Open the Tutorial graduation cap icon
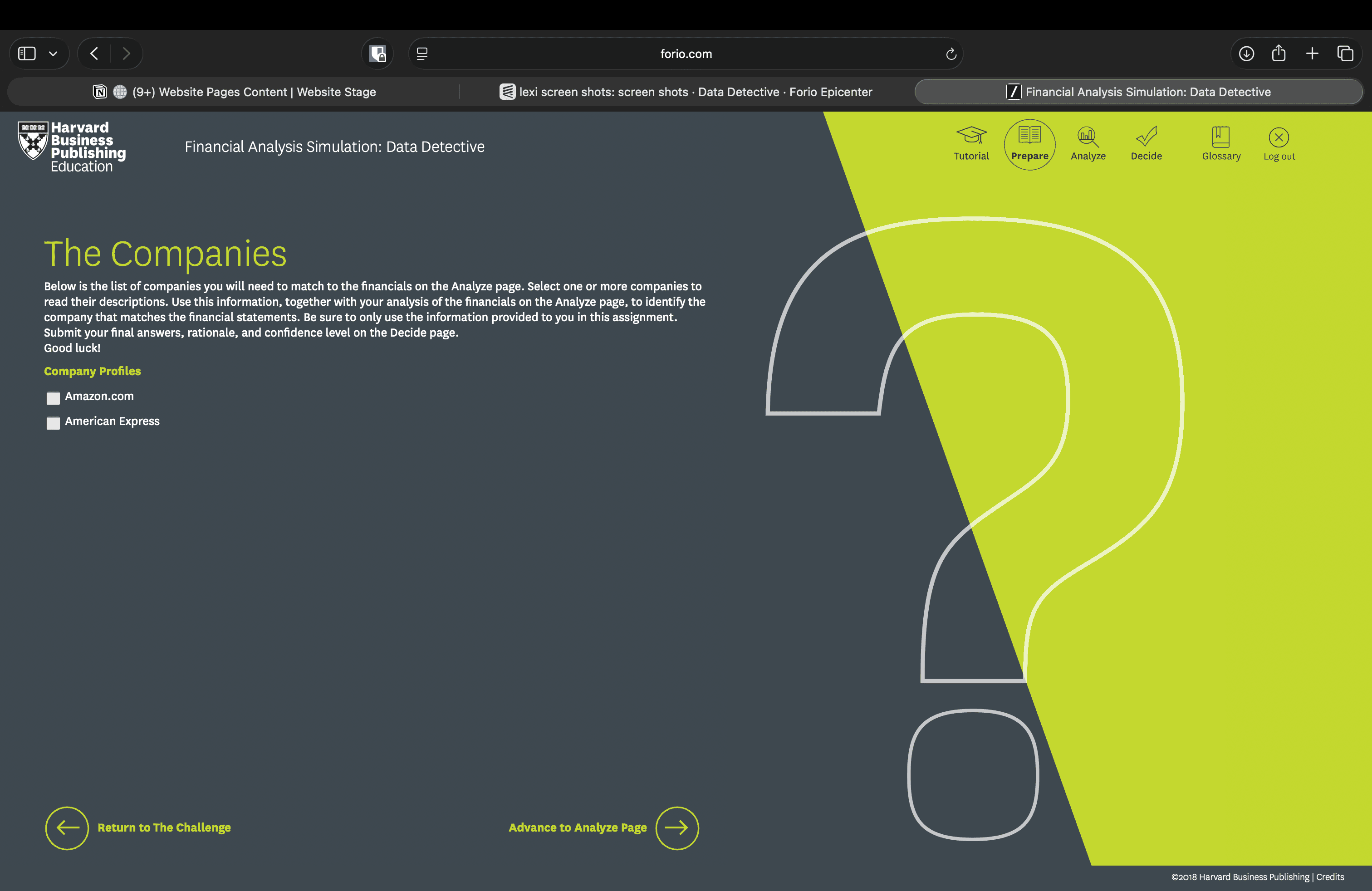 pos(971,136)
